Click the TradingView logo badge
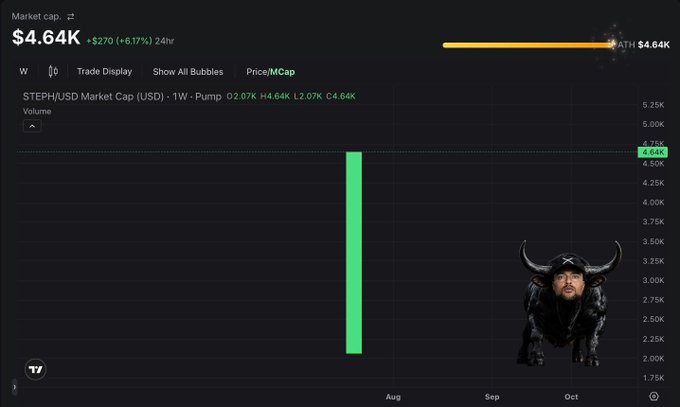 tap(35, 369)
